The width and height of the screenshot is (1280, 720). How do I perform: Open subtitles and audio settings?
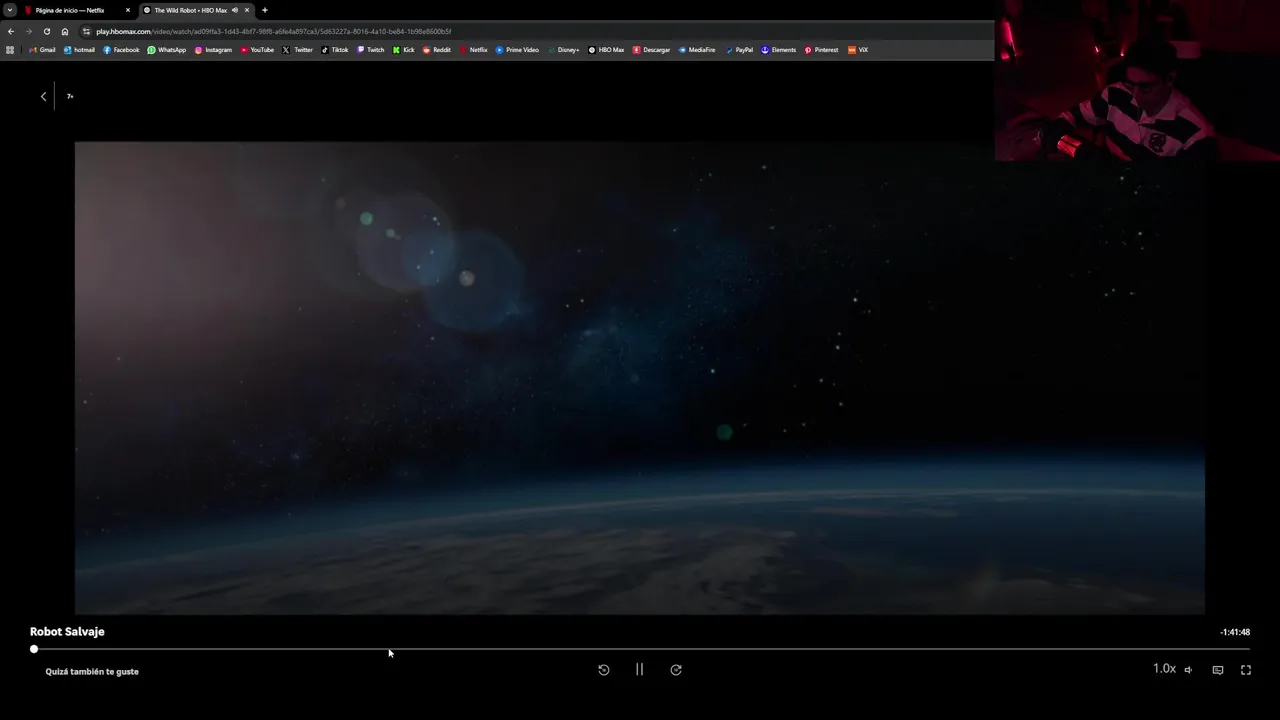(1218, 670)
